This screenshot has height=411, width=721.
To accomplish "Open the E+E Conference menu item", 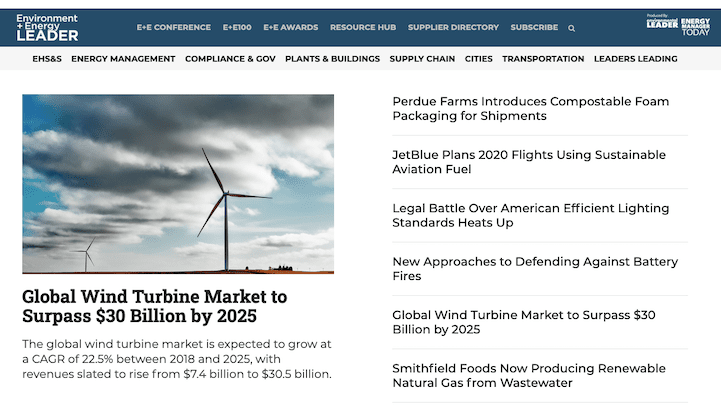I will (174, 28).
